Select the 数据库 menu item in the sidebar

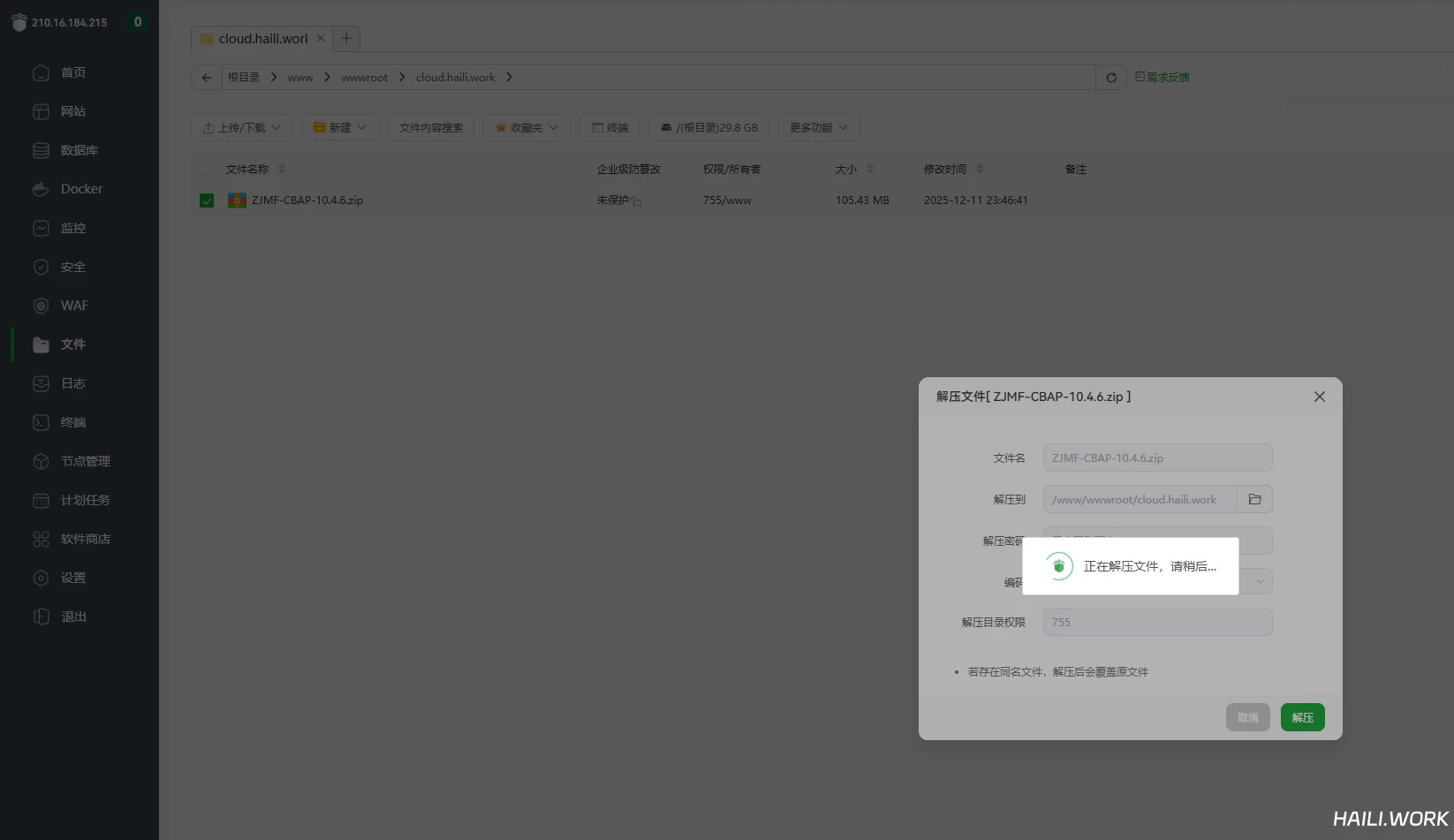coord(79,150)
